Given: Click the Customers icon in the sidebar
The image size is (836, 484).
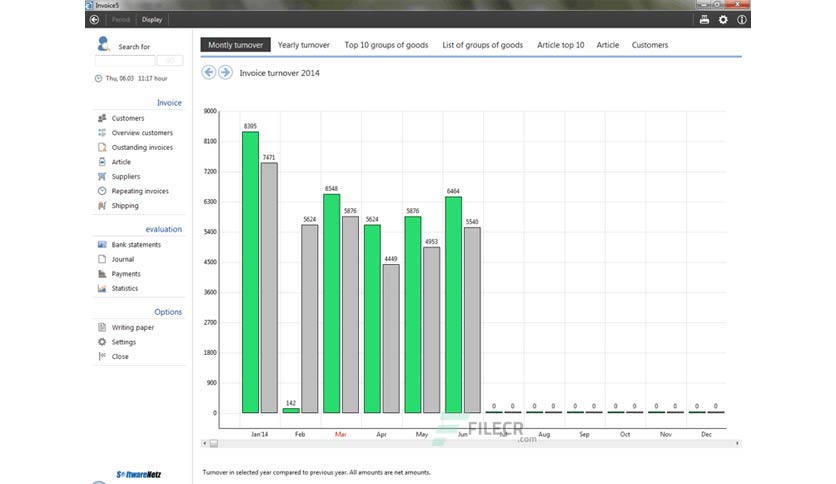Looking at the screenshot, I should (102, 118).
